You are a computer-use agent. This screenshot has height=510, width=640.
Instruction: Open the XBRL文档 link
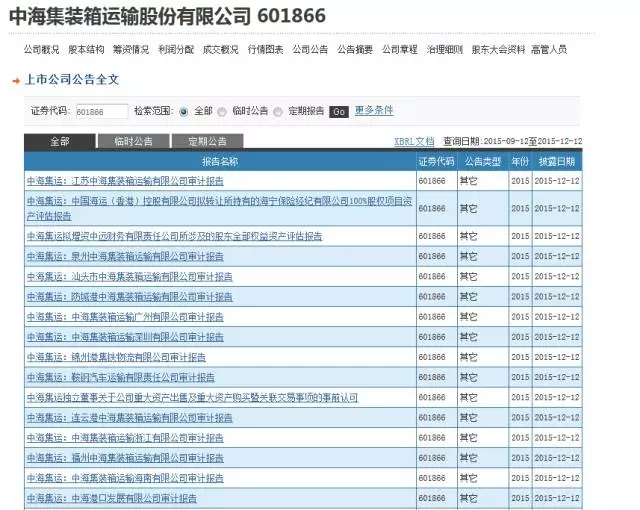pos(414,141)
